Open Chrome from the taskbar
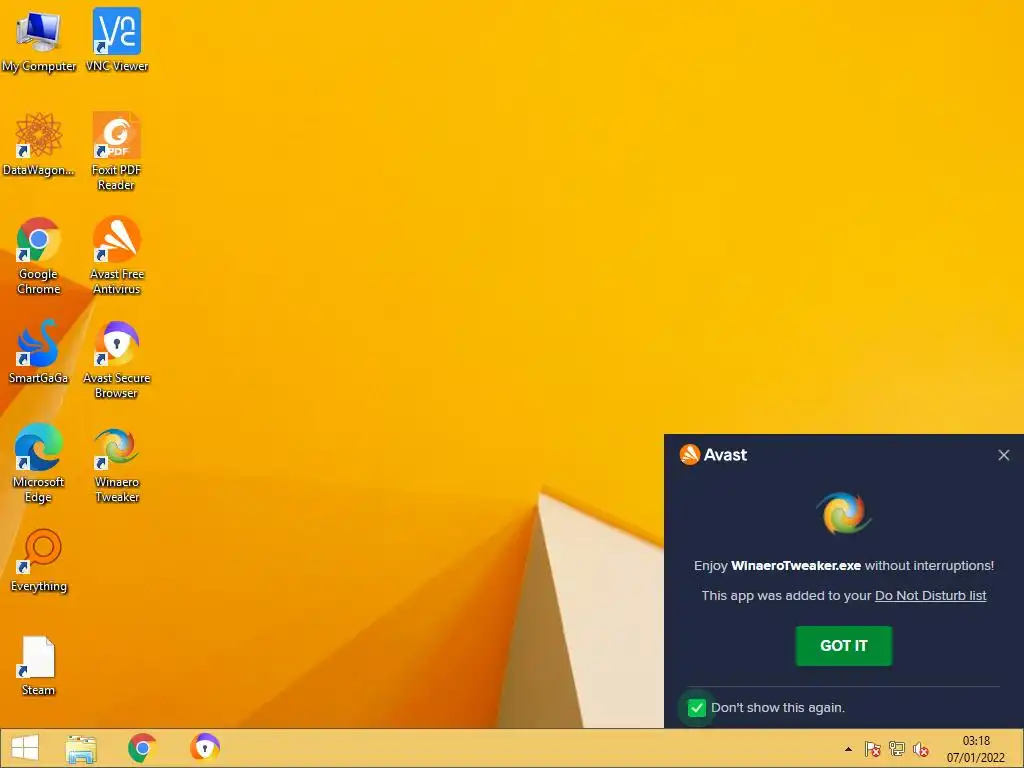The height and width of the screenshot is (768, 1024). coord(142,748)
